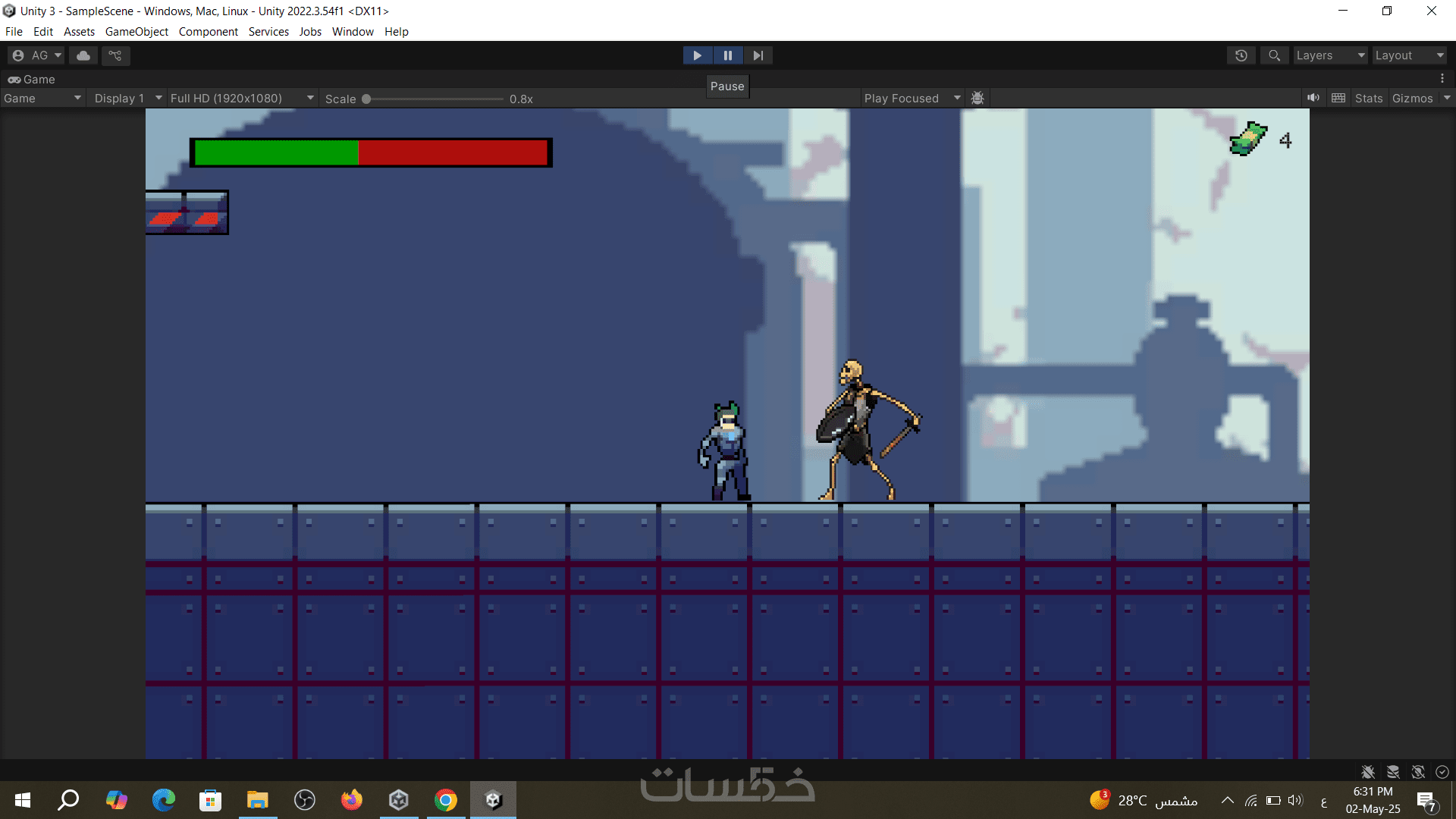Show keyboard shortcuts grid icon

click(x=1338, y=98)
